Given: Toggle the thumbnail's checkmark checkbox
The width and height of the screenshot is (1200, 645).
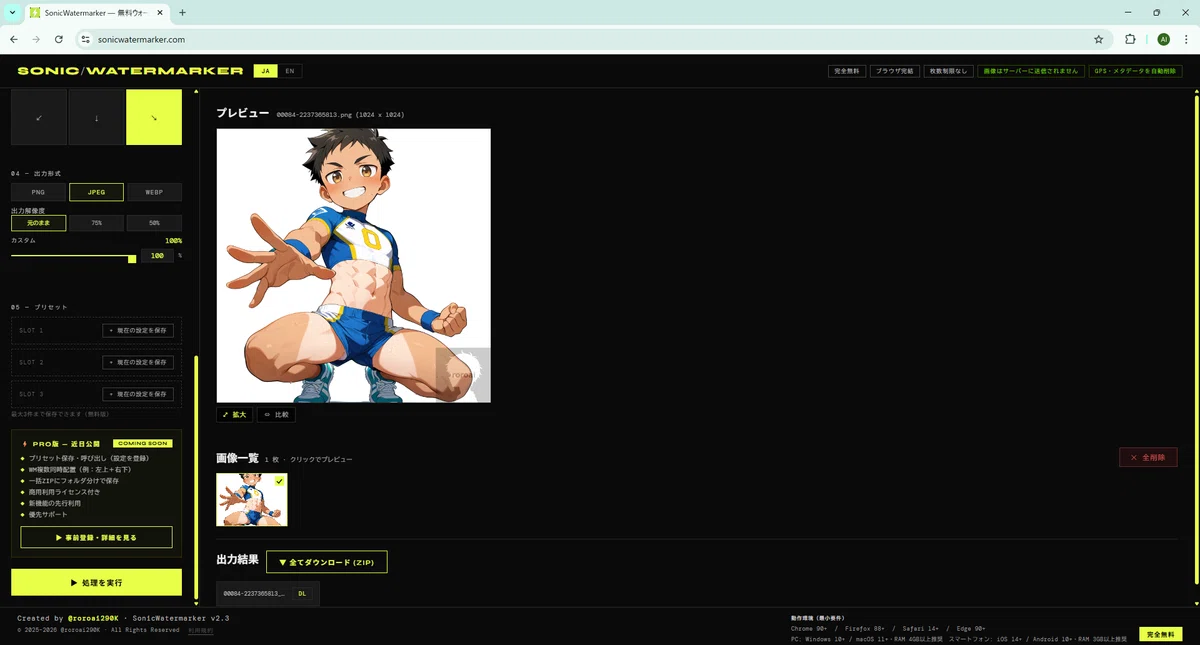Looking at the screenshot, I should click(x=279, y=481).
